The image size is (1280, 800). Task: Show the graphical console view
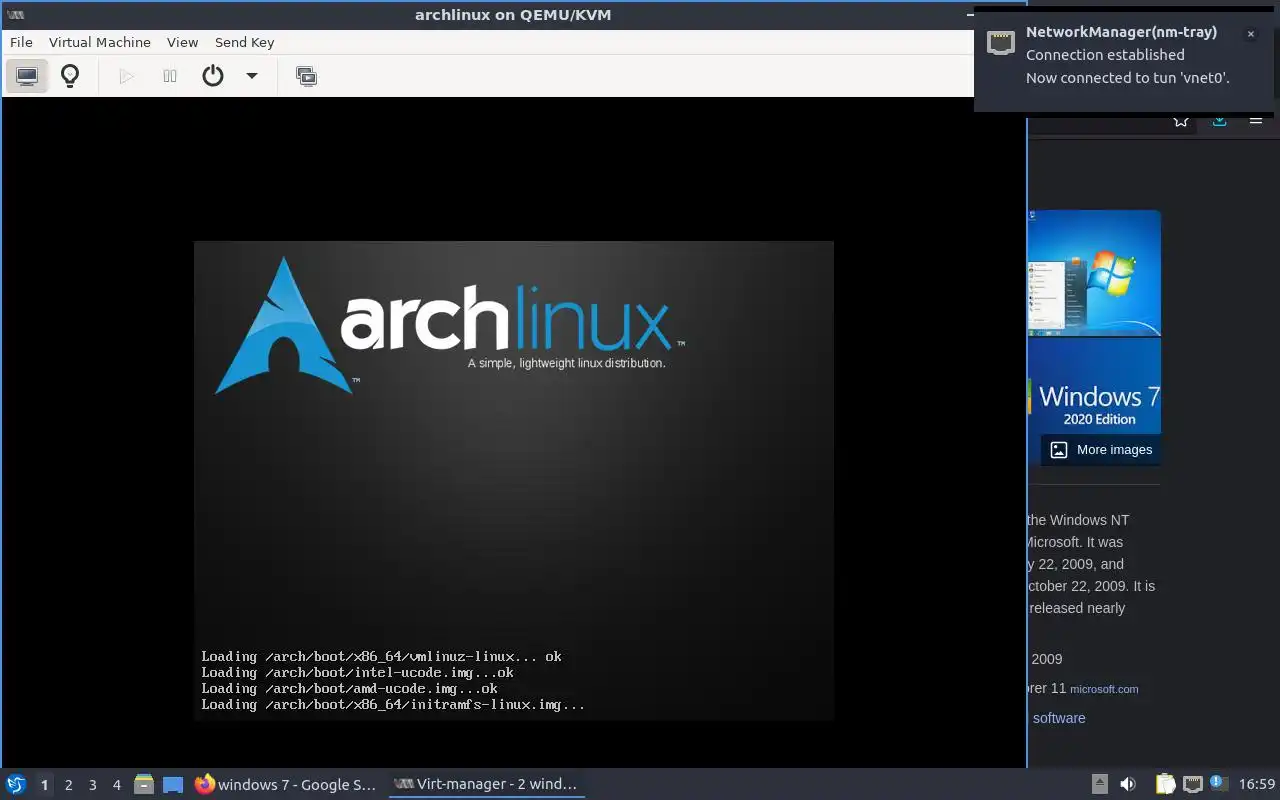click(27, 76)
